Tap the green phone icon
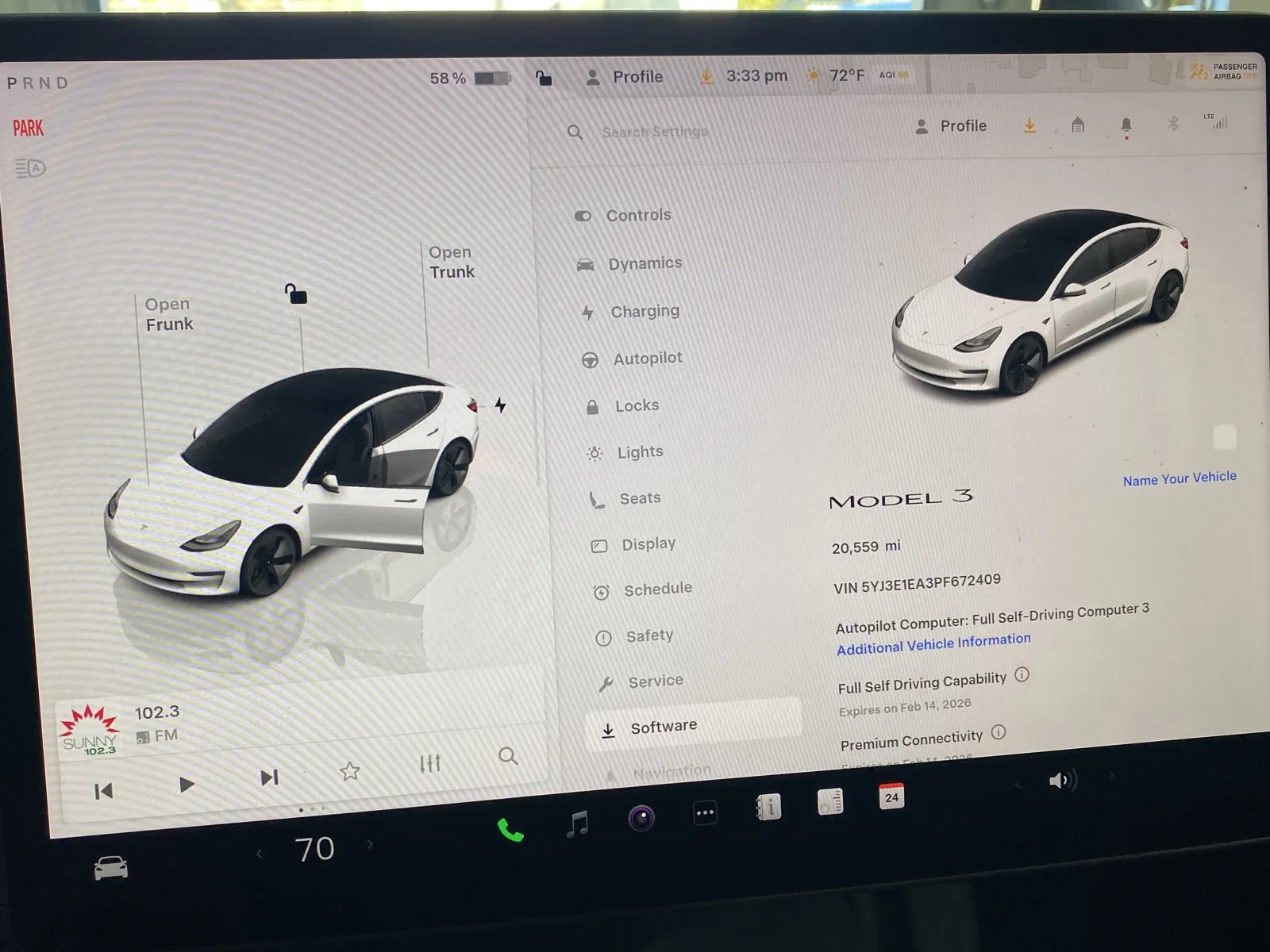The height and width of the screenshot is (952, 1270). (510, 830)
